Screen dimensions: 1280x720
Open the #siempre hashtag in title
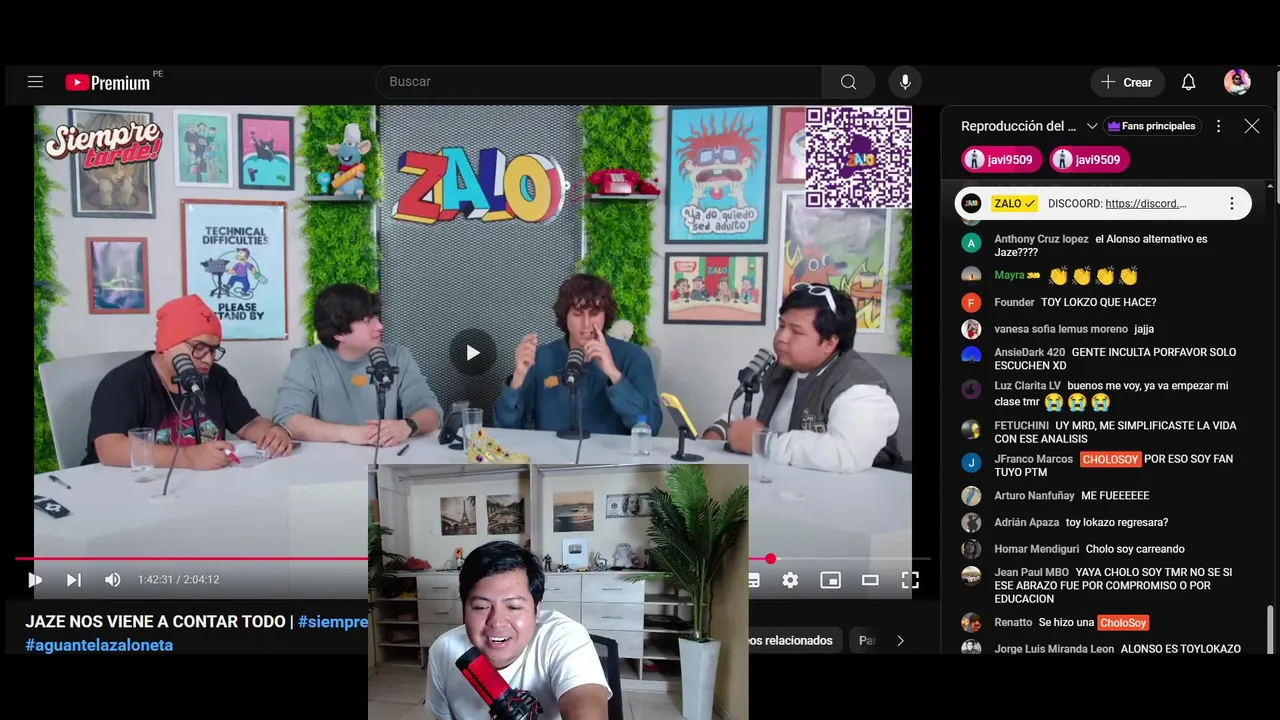point(333,621)
